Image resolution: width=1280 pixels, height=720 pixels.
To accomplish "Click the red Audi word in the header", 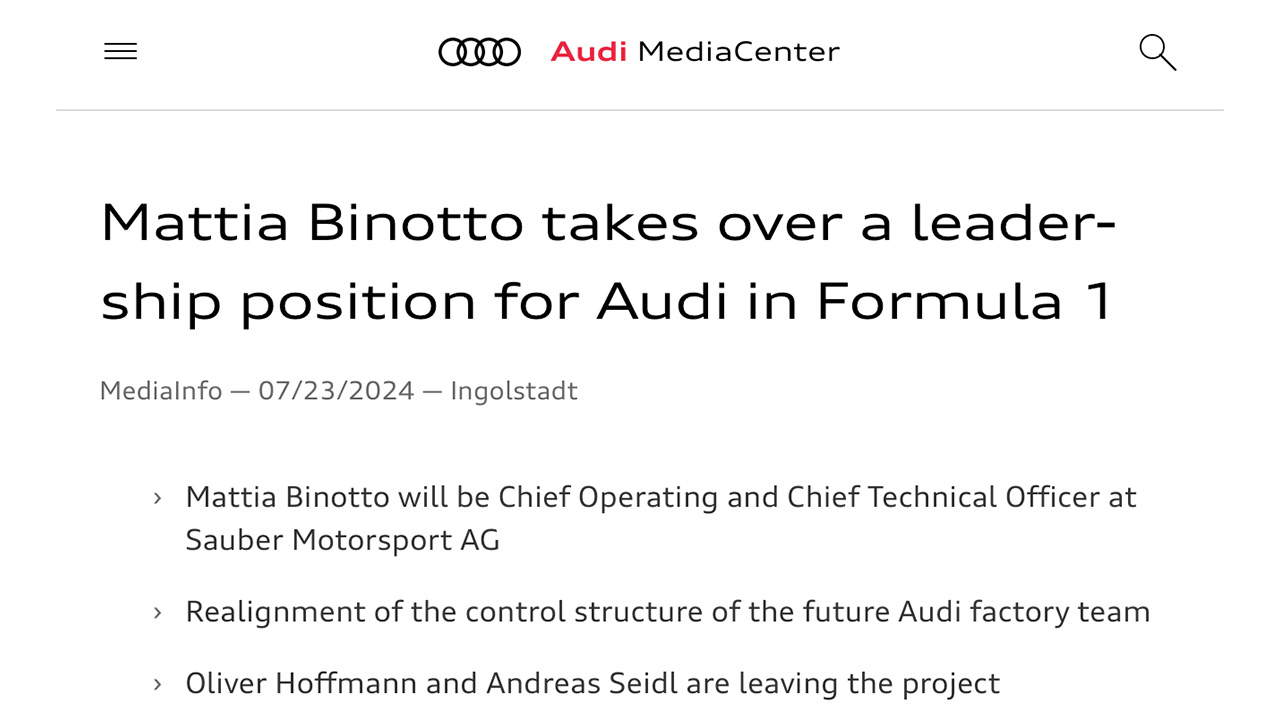I will [x=588, y=52].
